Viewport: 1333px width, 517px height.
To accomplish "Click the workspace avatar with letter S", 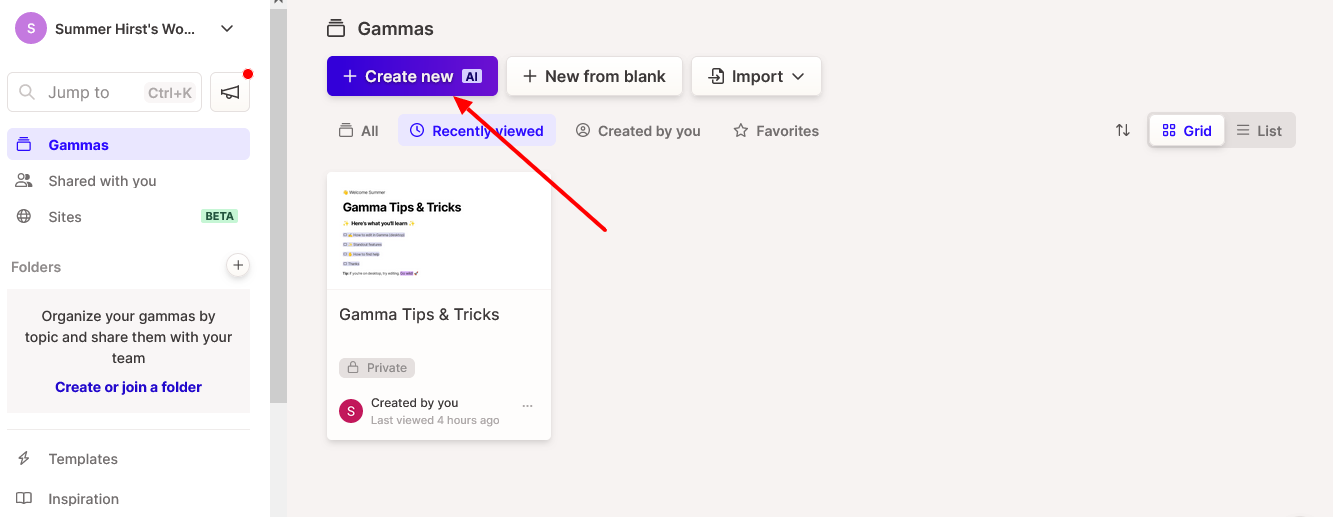I will pyautogui.click(x=31, y=28).
